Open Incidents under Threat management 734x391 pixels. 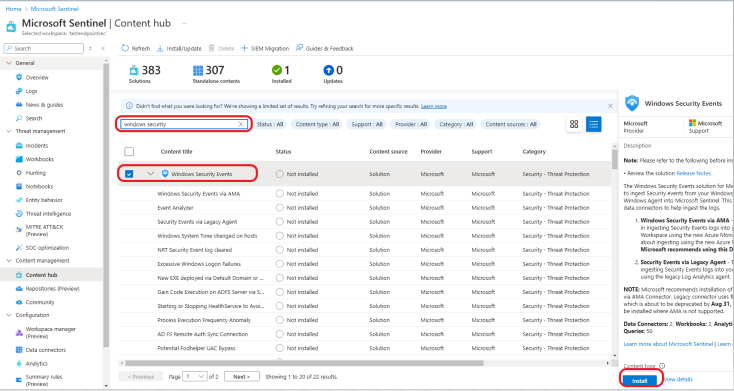[x=37, y=145]
